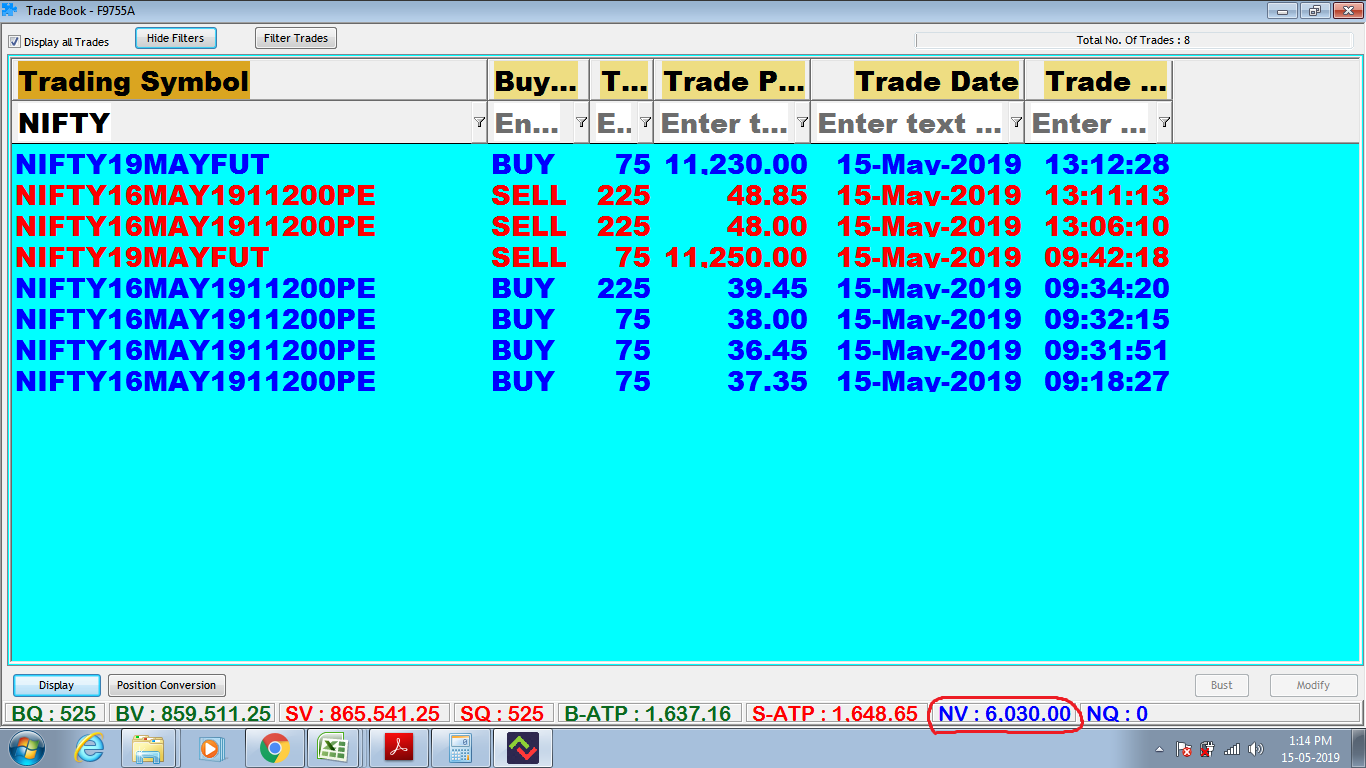Switch to trading terminal taskbar icon
1366x768 pixels.
click(521, 748)
